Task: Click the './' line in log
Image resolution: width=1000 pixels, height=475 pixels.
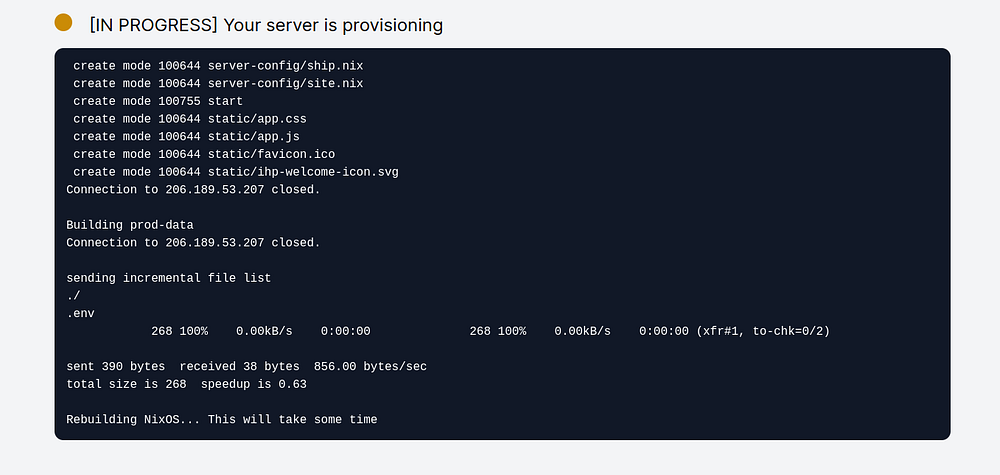Action: [73, 296]
